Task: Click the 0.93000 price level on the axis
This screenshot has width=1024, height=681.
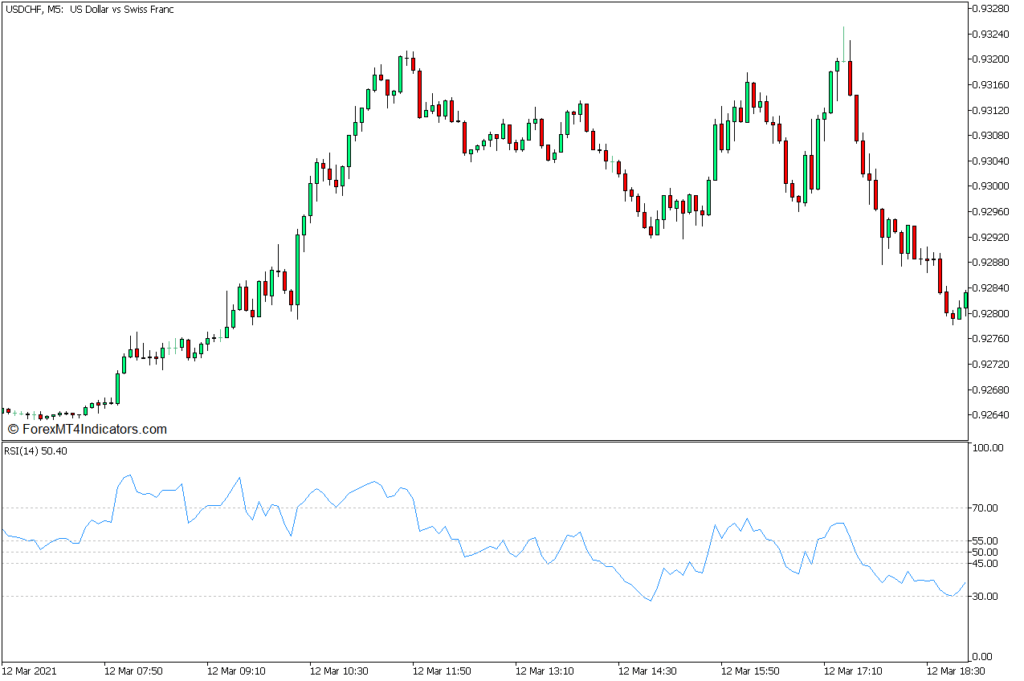Action: click(x=994, y=187)
